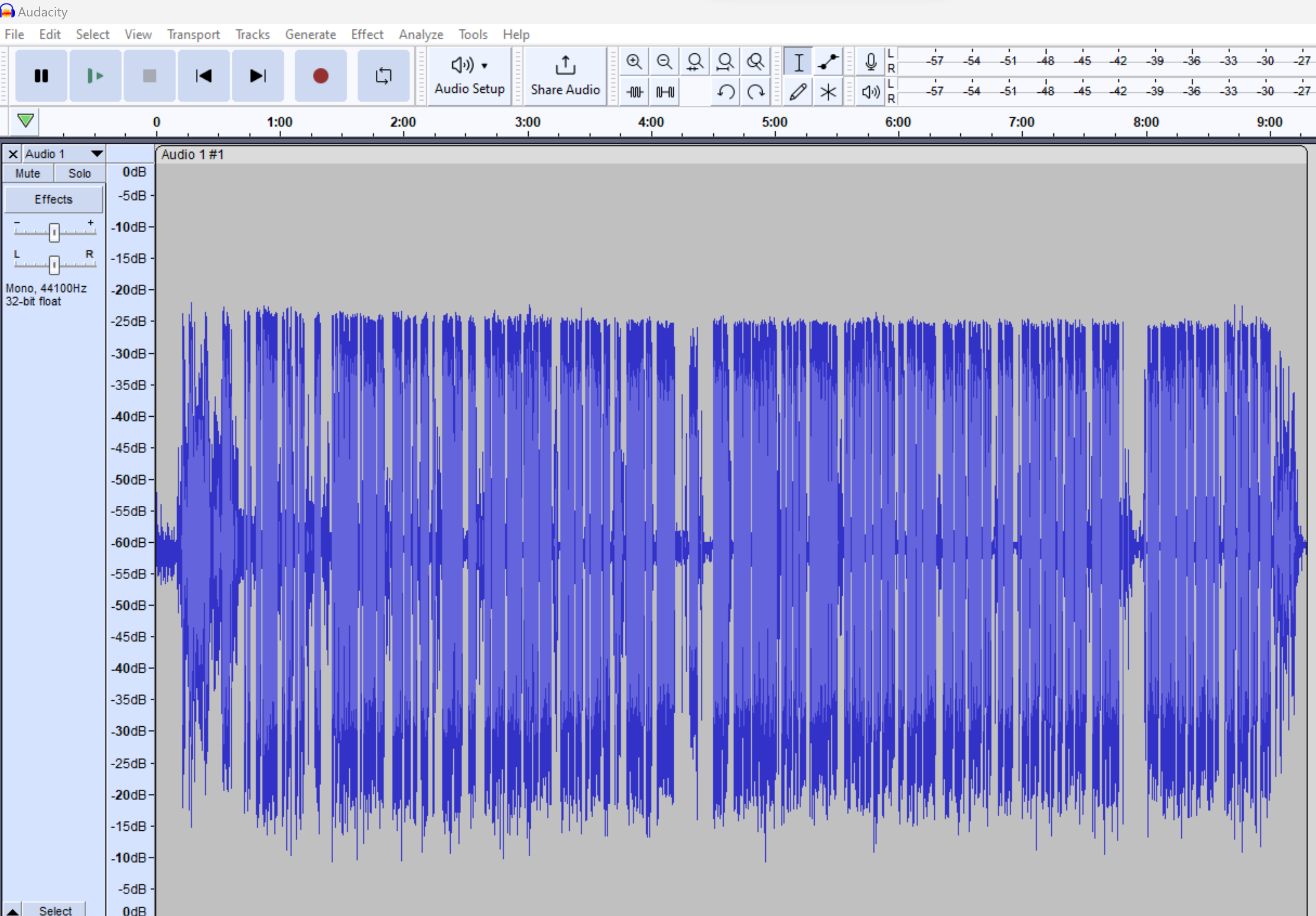Adjust the track gain slider
Screen dimensions: 1316x916
click(x=55, y=231)
